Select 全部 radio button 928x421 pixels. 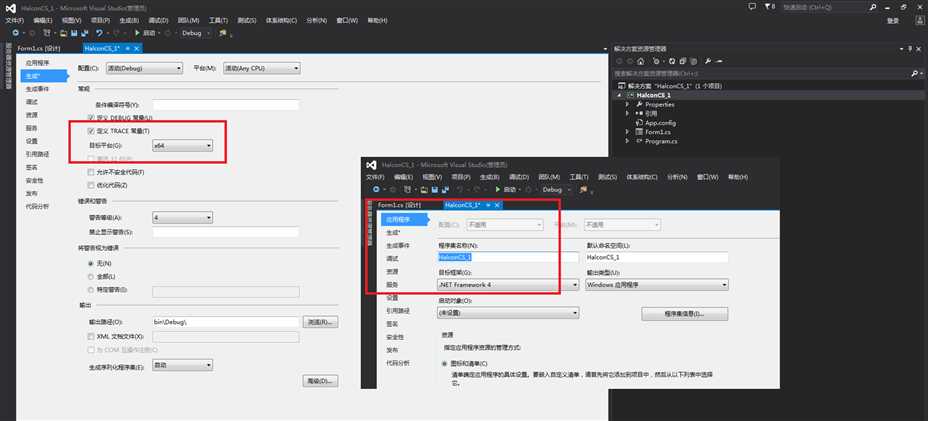(x=91, y=277)
